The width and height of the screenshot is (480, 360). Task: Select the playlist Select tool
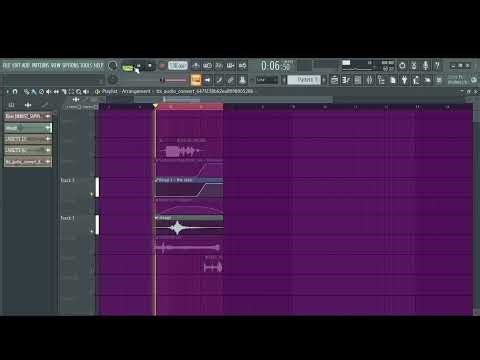(71, 92)
